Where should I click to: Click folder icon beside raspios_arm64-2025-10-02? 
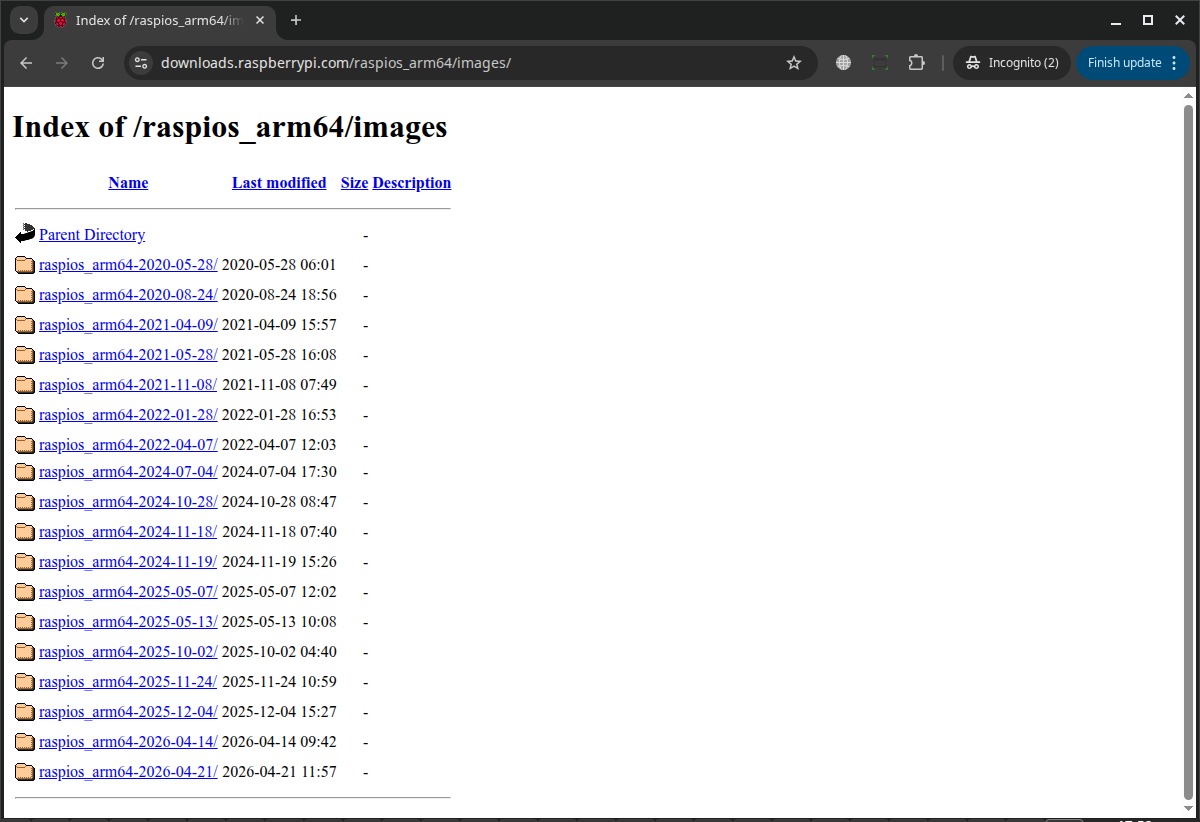(25, 652)
